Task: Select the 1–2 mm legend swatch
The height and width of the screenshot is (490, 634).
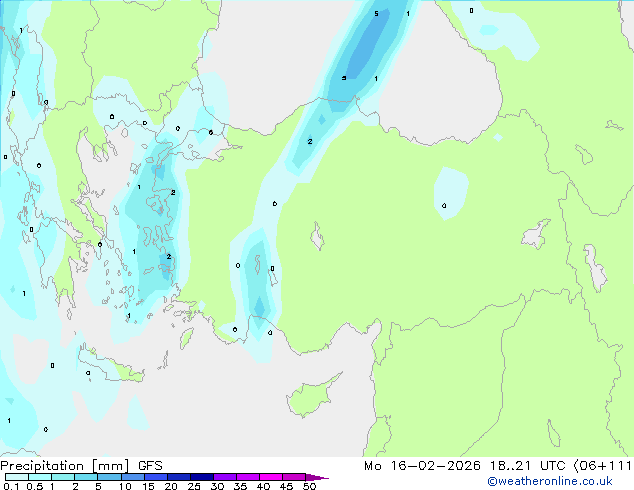Action: tap(63, 477)
